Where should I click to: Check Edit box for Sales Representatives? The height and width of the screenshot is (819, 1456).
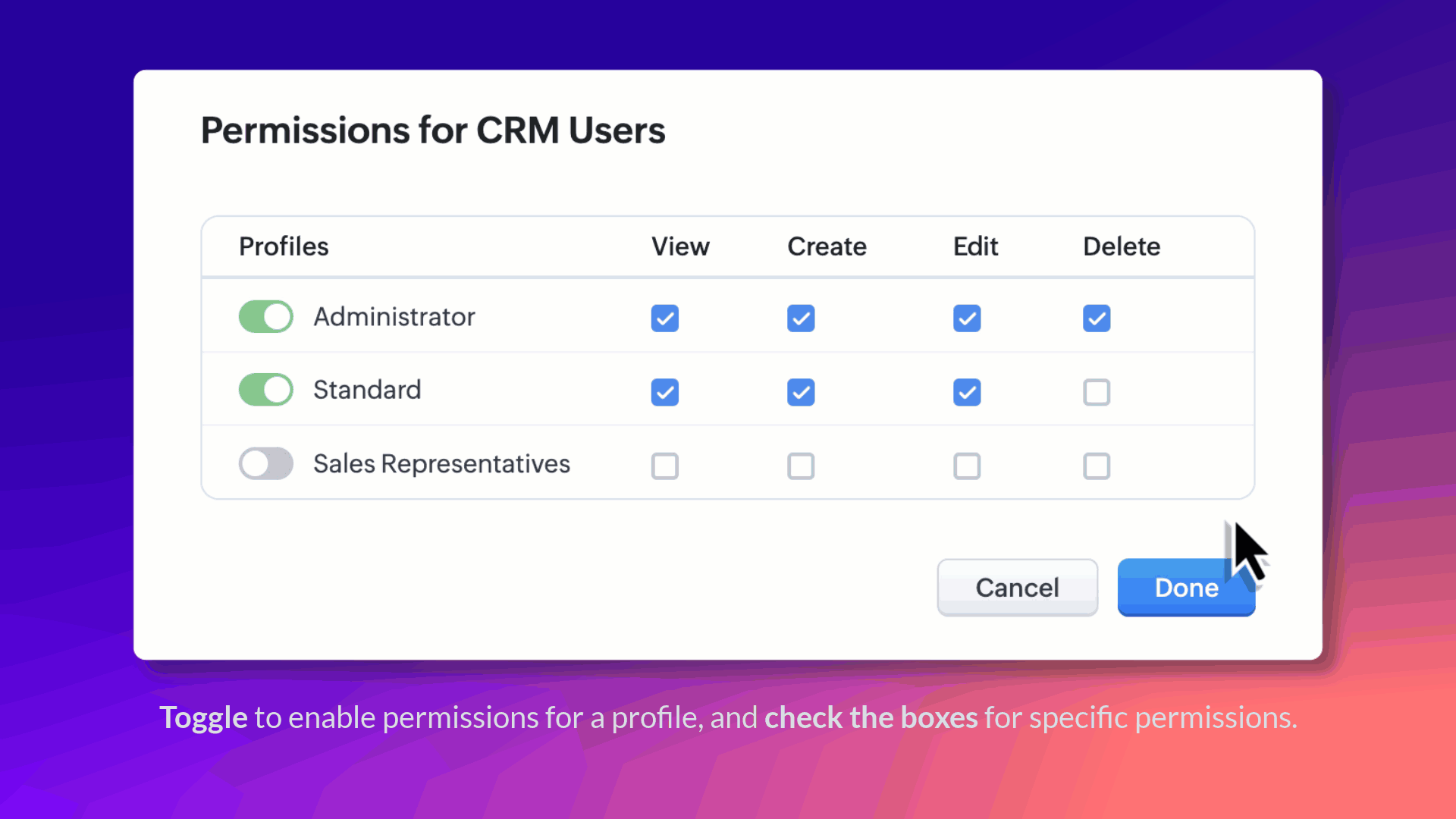click(966, 466)
